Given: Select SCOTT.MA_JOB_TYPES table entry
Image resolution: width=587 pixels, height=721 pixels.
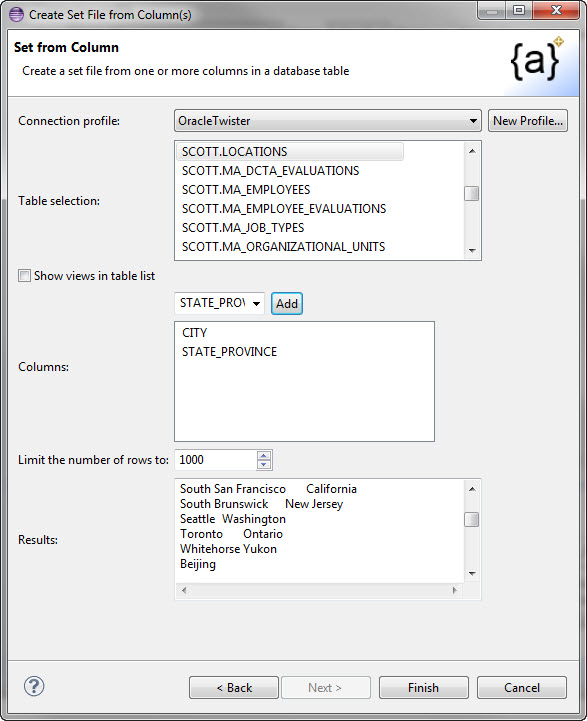Looking at the screenshot, I should [243, 228].
